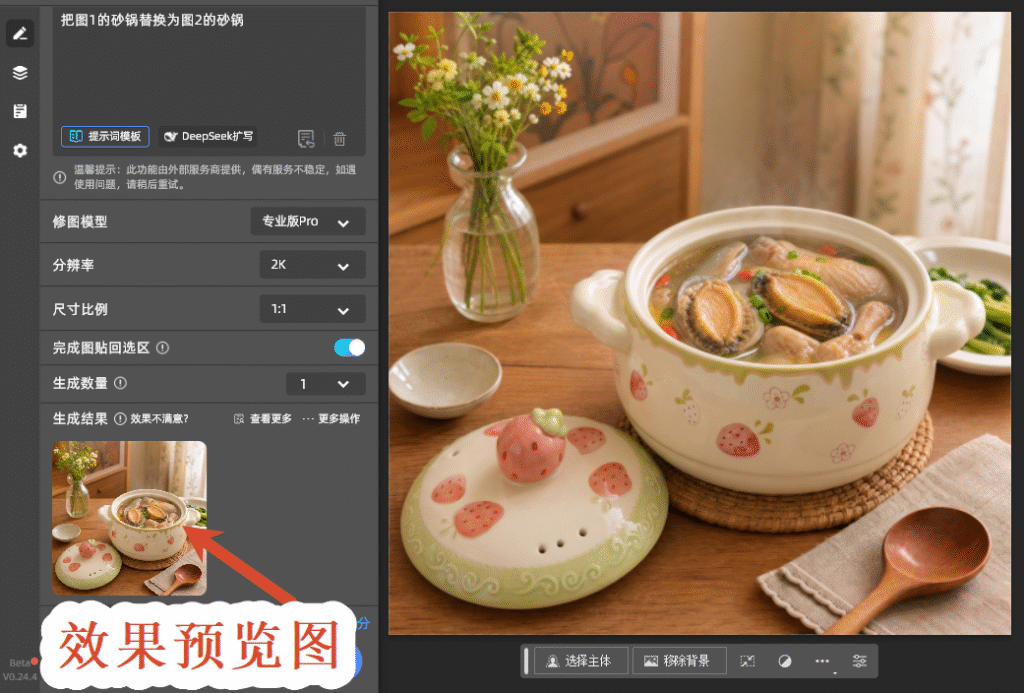Toggle 完成图贴回选区 switch off

point(349,347)
